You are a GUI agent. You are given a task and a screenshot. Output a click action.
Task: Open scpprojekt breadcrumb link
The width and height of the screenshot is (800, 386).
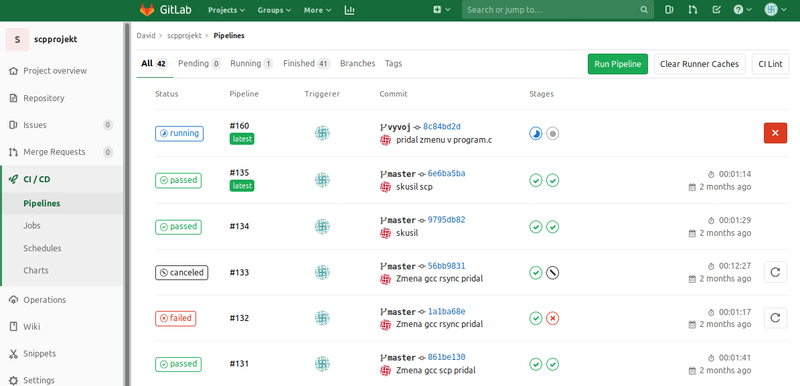(x=184, y=36)
